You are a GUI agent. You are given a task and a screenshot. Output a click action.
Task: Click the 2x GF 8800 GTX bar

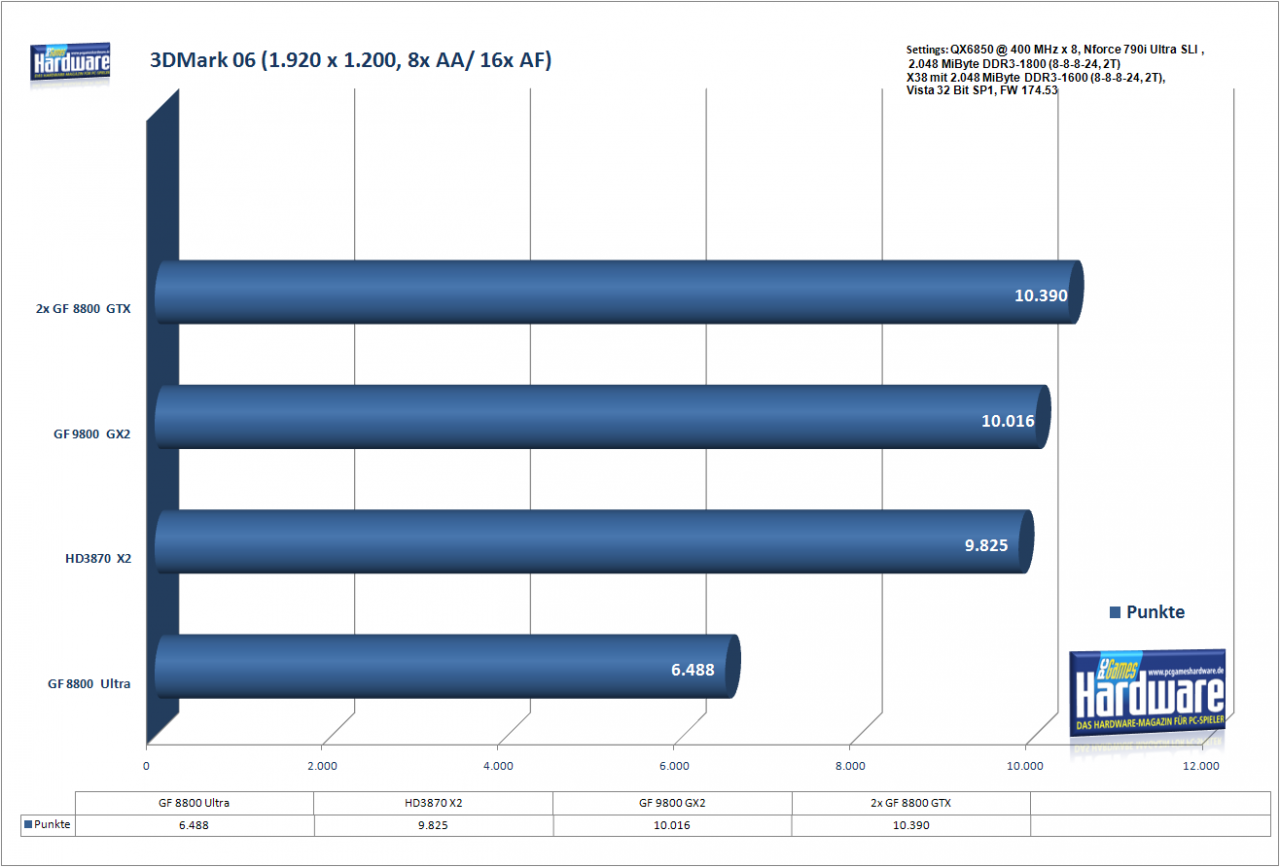(x=618, y=293)
